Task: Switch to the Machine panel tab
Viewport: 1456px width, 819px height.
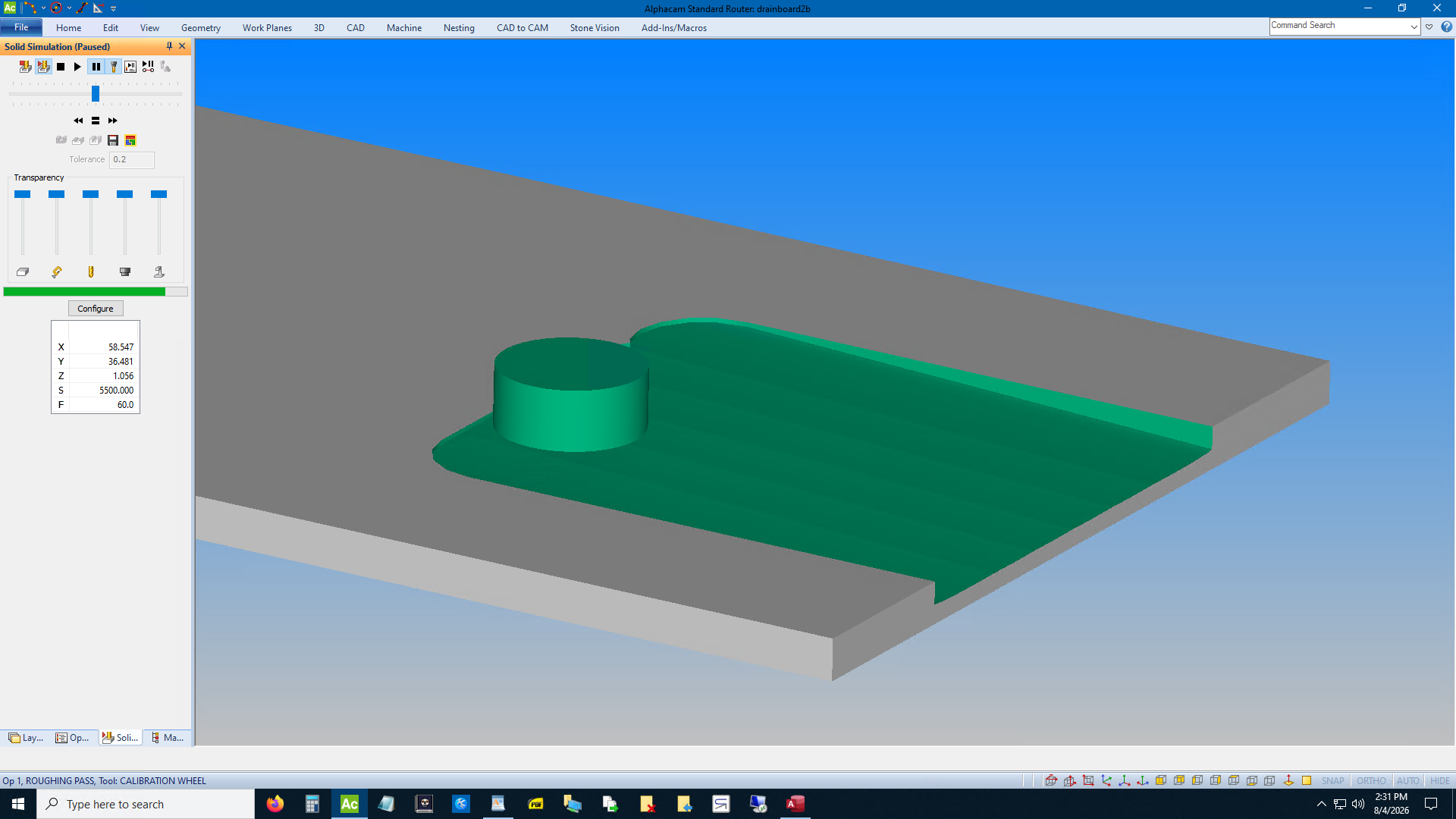Action: tap(168, 738)
